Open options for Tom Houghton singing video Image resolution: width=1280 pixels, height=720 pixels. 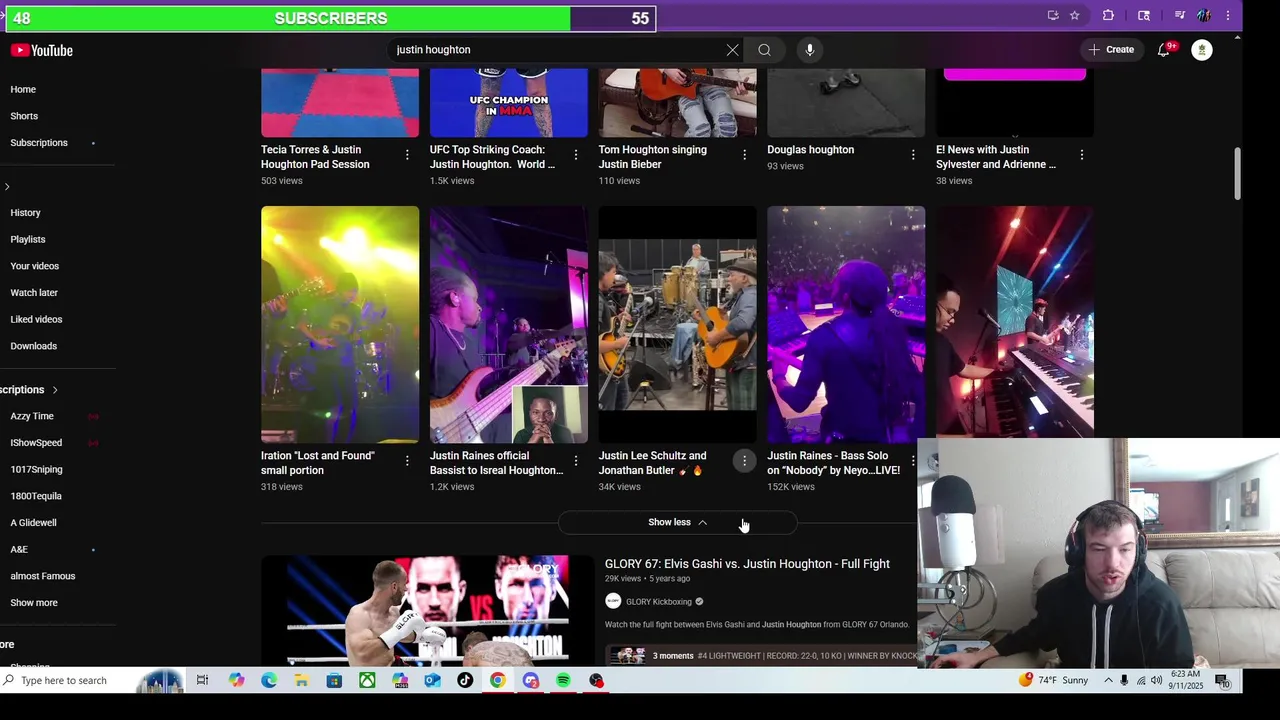[x=744, y=155]
